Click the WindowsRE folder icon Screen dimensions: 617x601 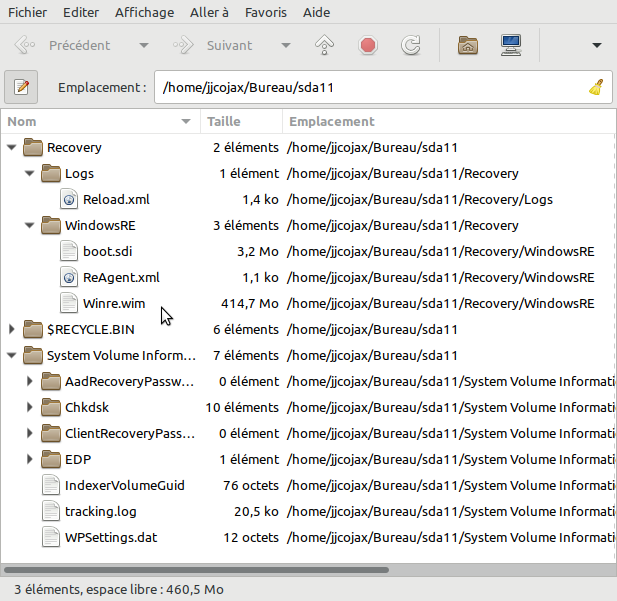(51, 225)
